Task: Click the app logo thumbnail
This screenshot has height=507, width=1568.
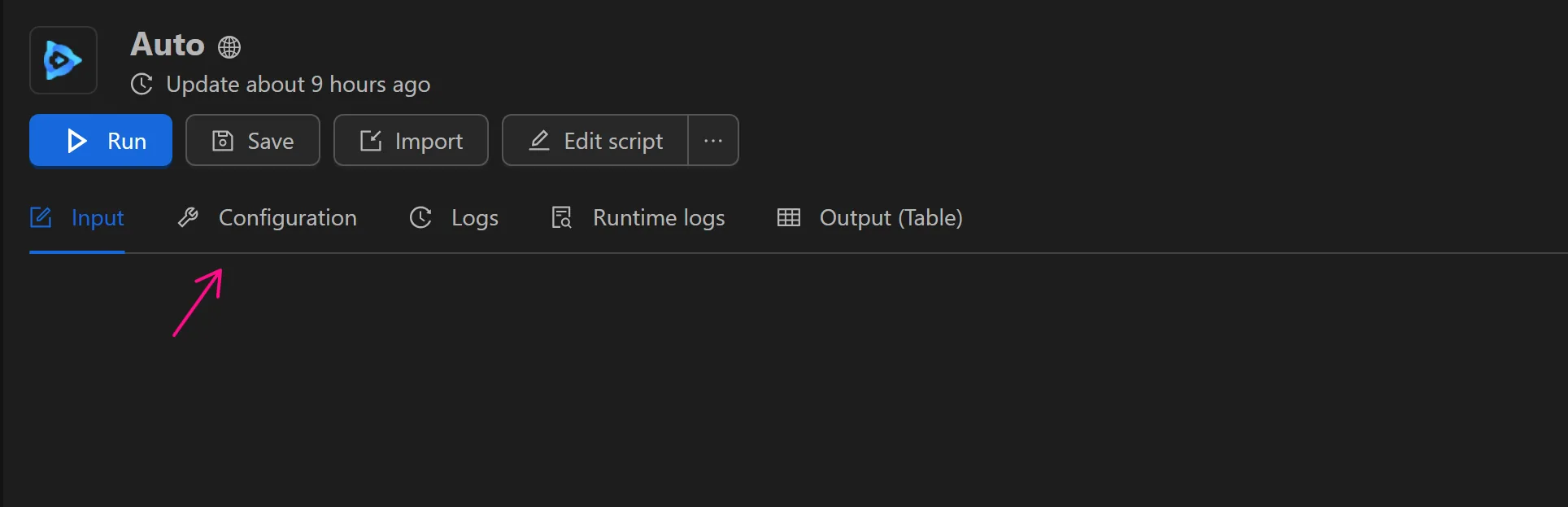Action: click(x=63, y=59)
